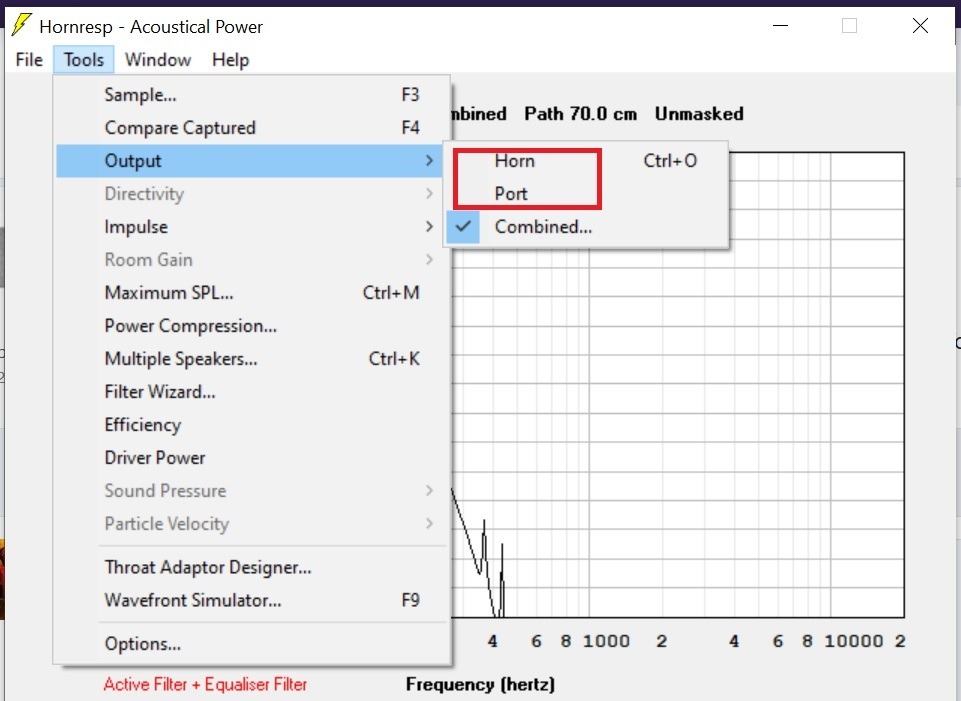Minimize the Hornresp window
This screenshot has height=701, width=961.
point(780,26)
